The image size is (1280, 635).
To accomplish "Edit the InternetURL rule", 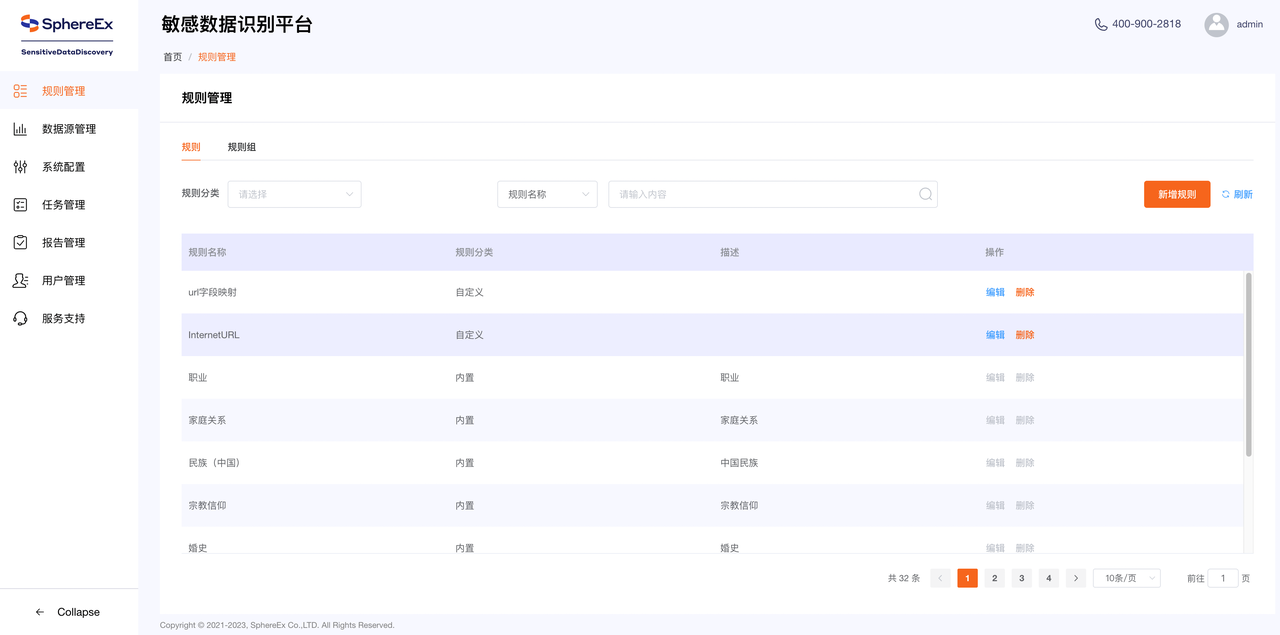I will [x=995, y=335].
